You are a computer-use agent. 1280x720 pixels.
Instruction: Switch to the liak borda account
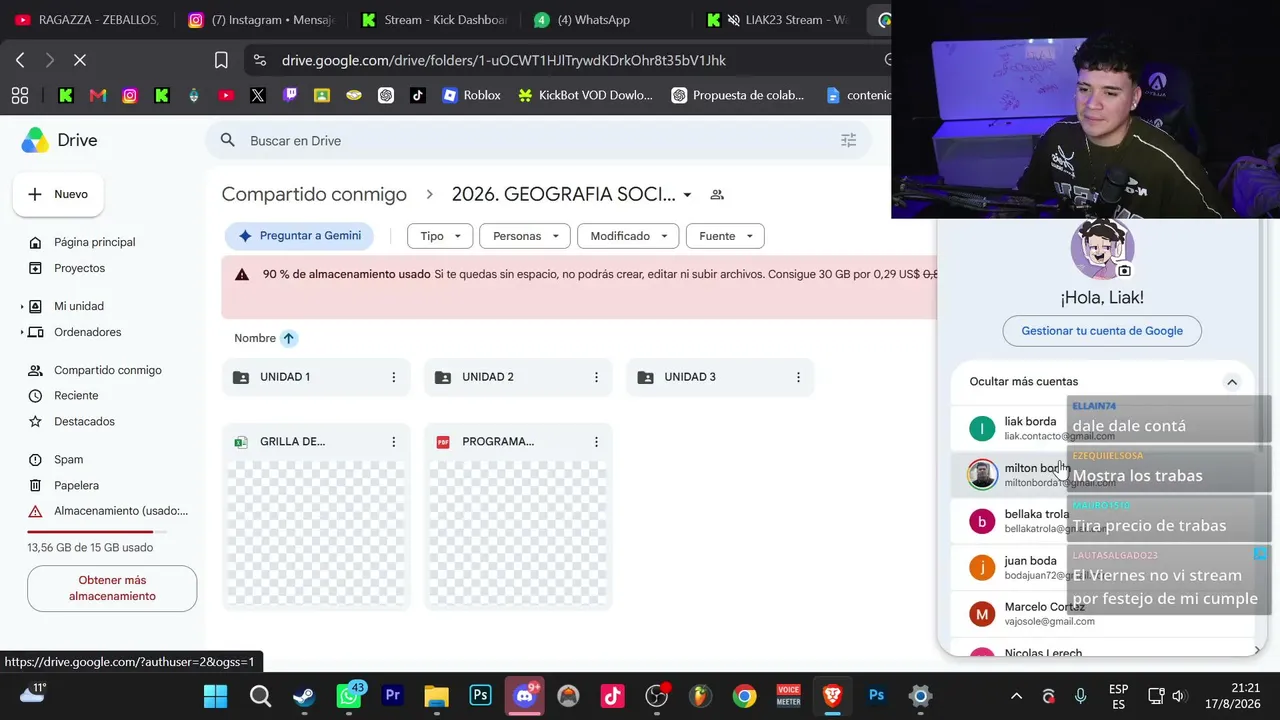[x=1102, y=429]
